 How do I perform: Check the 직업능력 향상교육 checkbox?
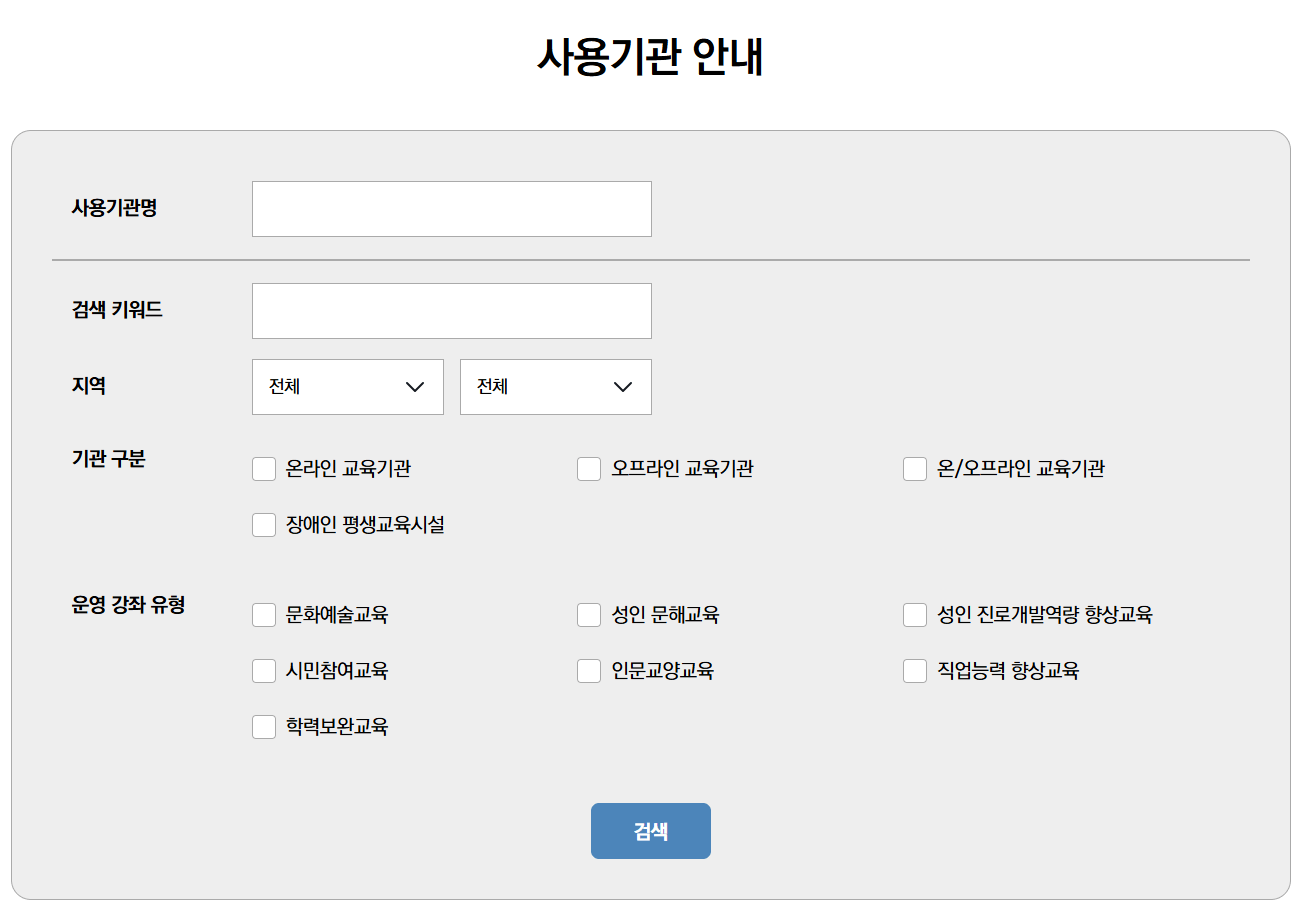(x=915, y=671)
